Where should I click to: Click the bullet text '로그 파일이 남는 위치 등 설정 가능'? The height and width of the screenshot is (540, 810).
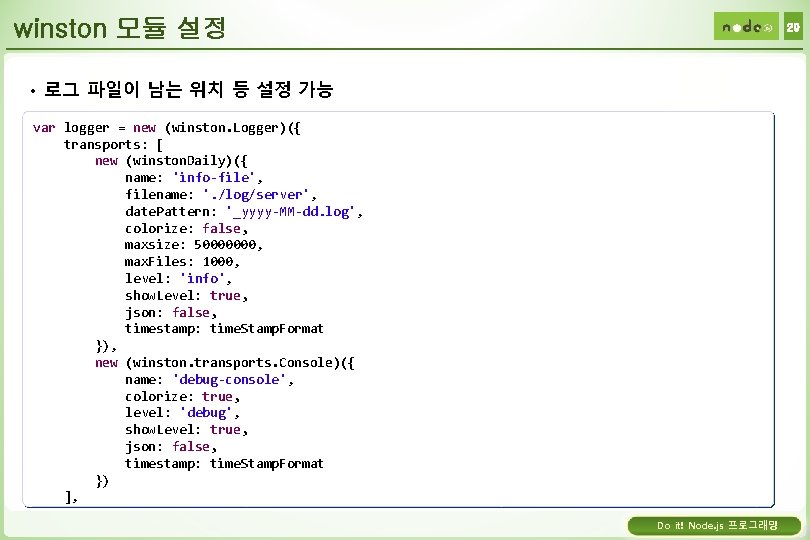coord(189,89)
